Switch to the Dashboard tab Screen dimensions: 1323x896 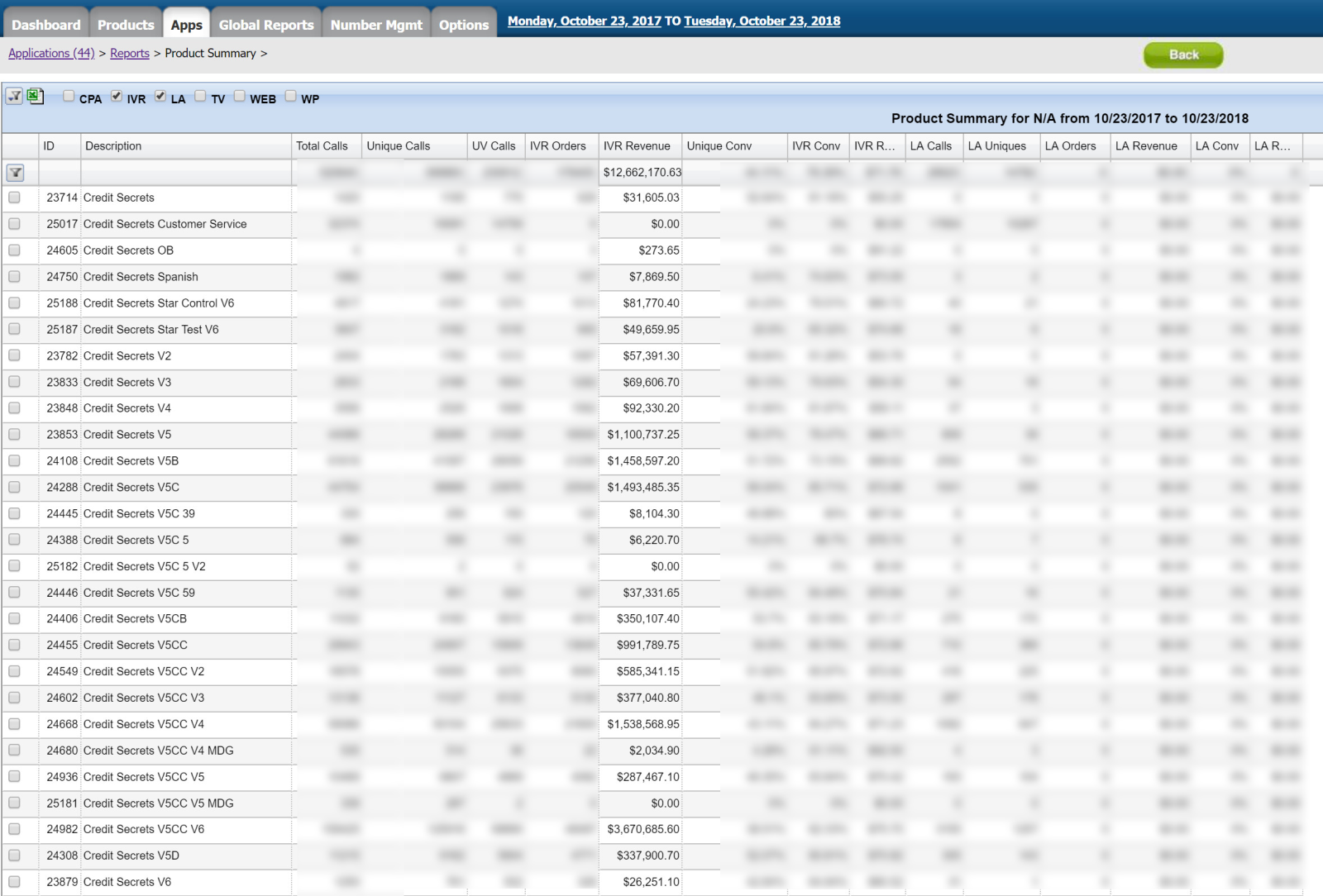(46, 25)
